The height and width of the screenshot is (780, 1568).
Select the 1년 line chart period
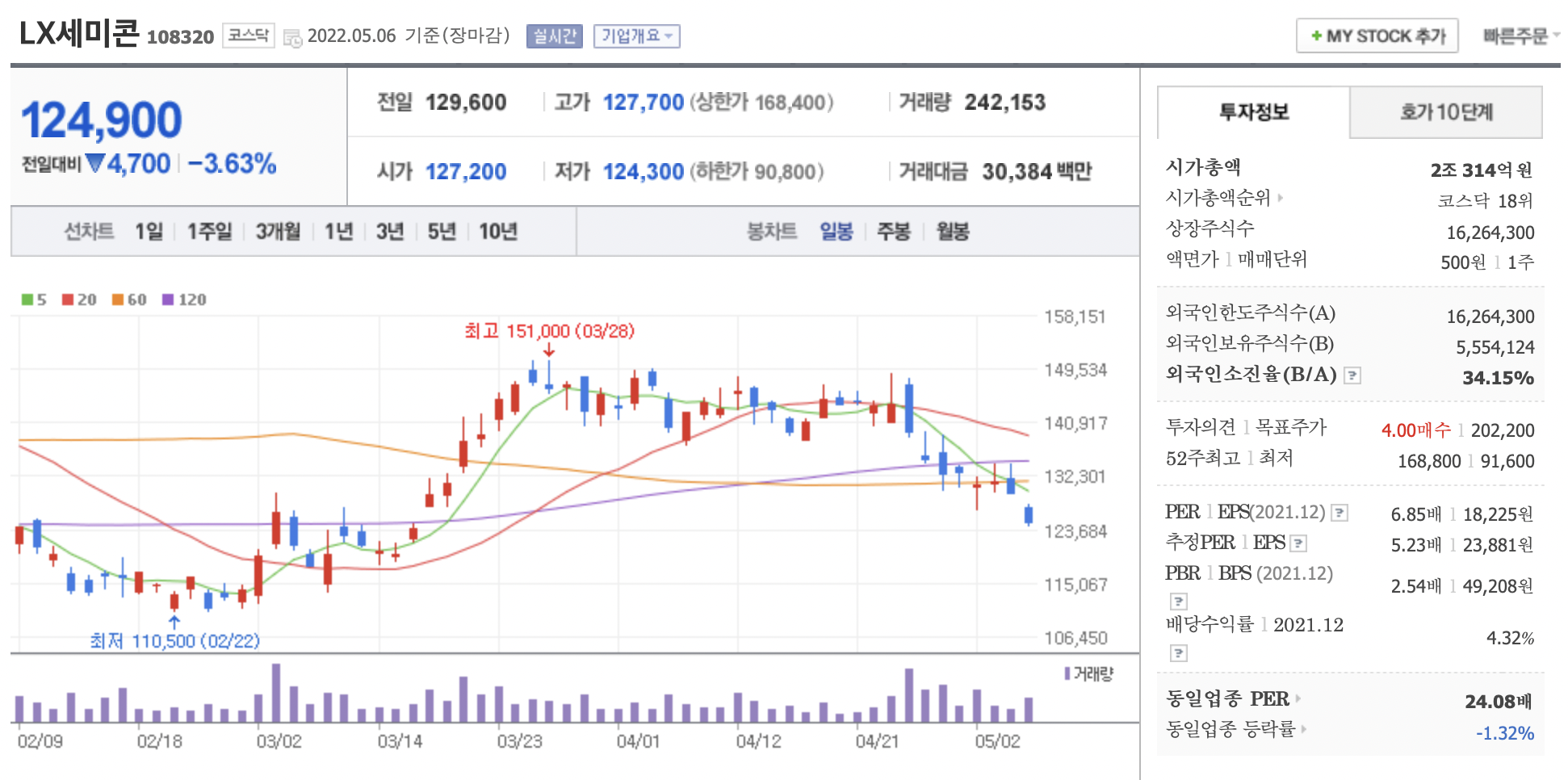[339, 232]
